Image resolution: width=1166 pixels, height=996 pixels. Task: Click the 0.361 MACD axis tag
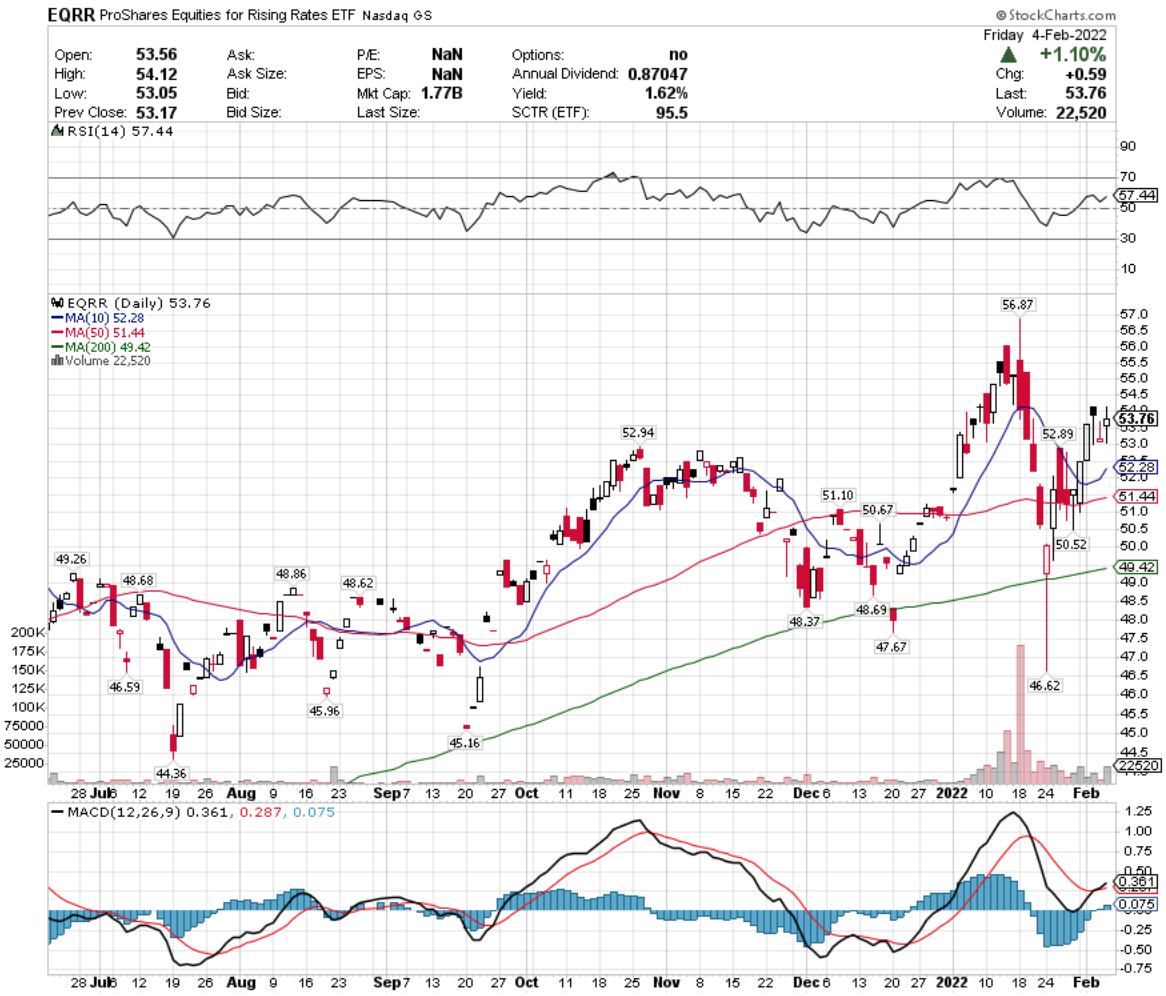click(x=1137, y=882)
